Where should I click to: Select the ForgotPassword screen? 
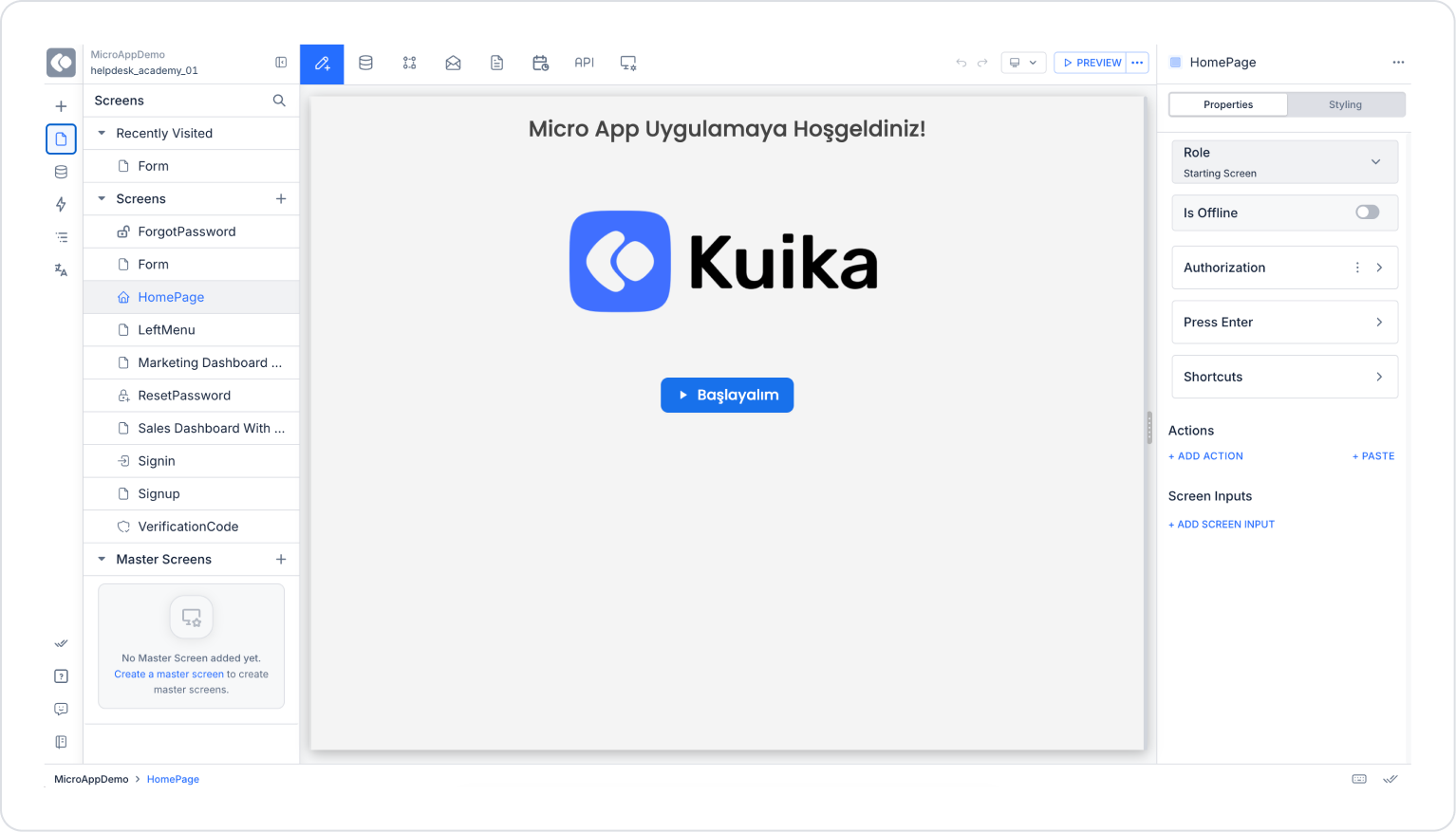pos(192,231)
